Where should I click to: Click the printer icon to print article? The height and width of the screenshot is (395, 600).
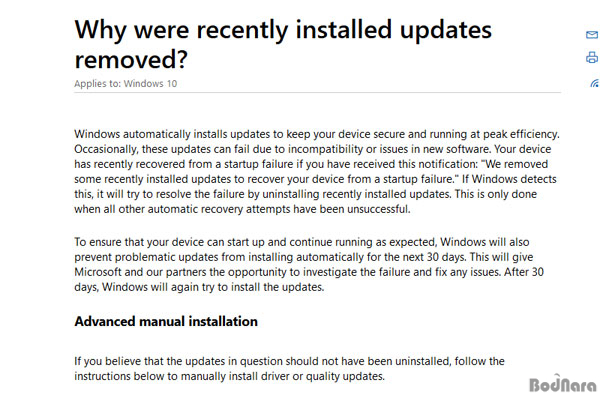pyautogui.click(x=592, y=57)
